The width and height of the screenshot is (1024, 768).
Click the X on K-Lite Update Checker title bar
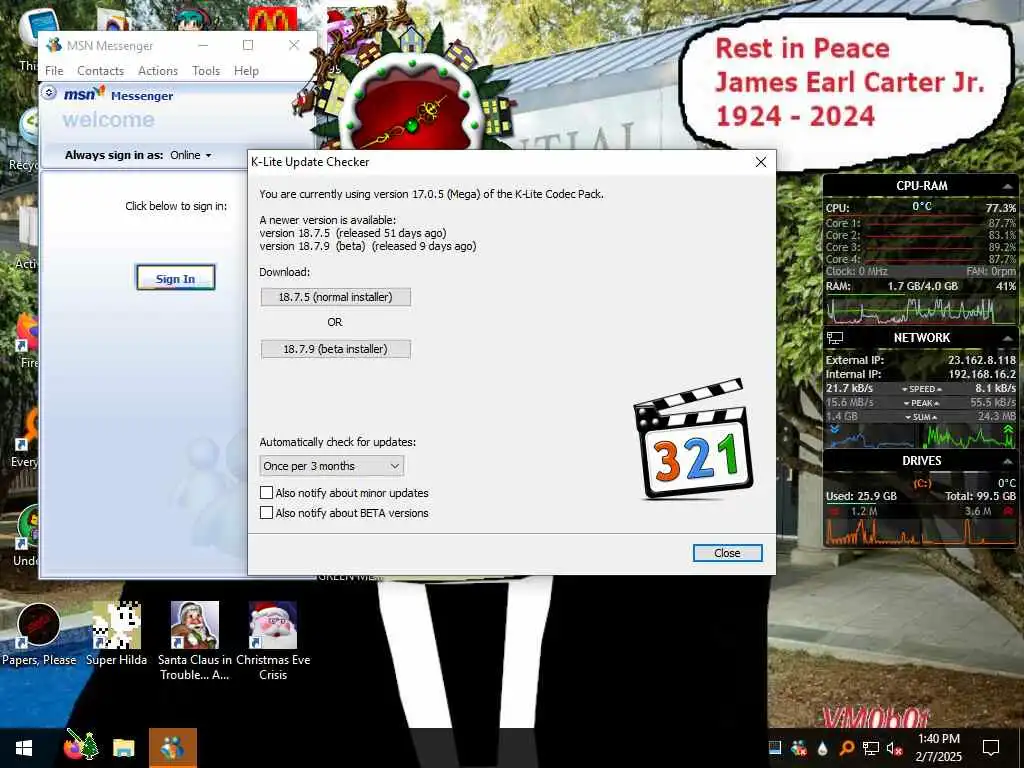pos(761,162)
